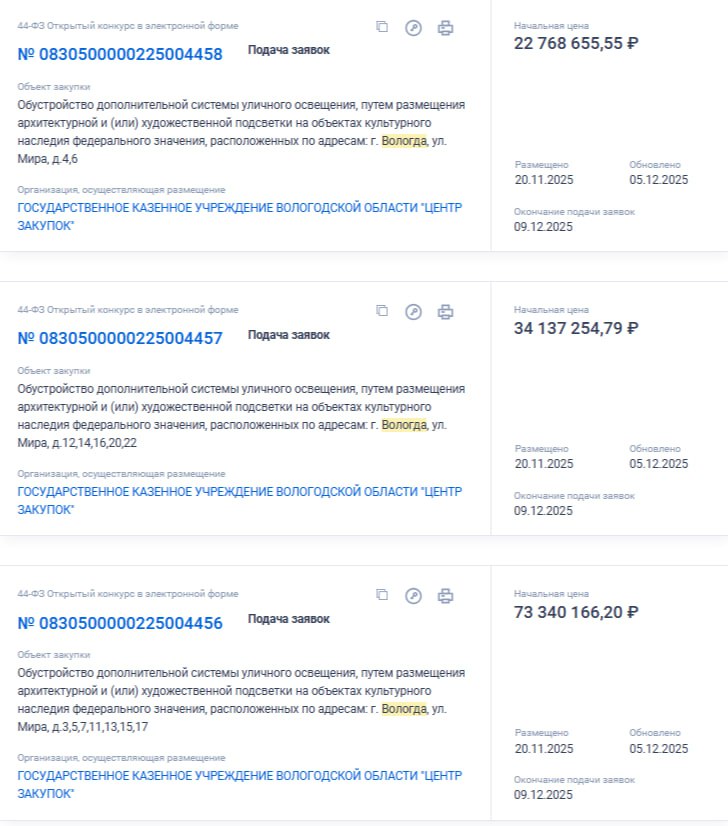728x826 pixels.
Task: Open notice № 0830500000225004458
Action: tap(122, 53)
